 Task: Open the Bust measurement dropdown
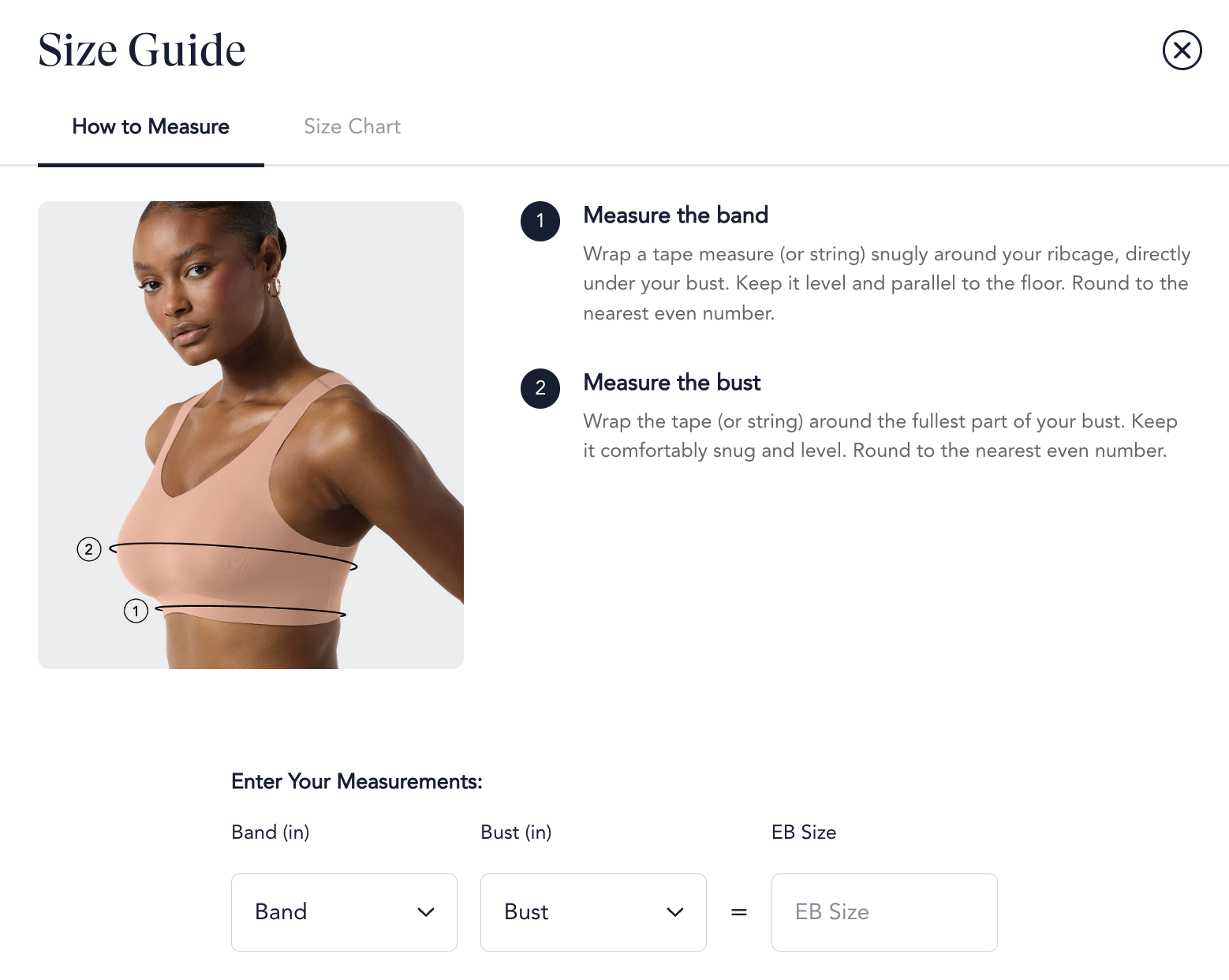pyautogui.click(x=593, y=912)
